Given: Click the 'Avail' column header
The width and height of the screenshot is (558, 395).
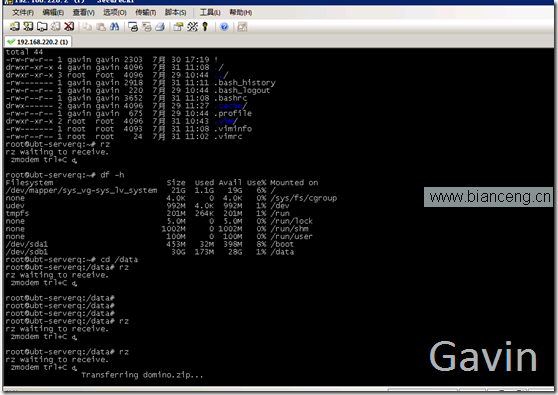Looking at the screenshot, I should pos(230,183).
